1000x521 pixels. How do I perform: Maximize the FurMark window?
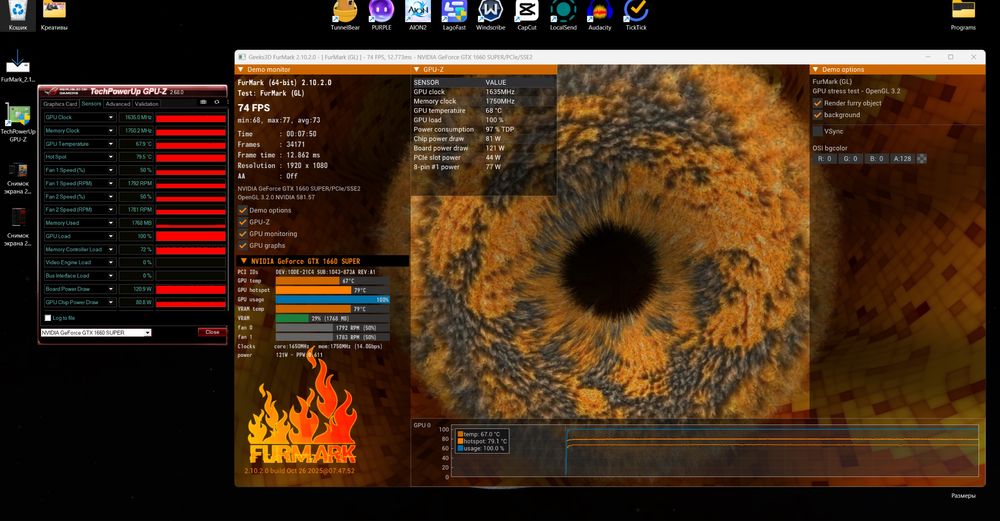click(x=950, y=57)
